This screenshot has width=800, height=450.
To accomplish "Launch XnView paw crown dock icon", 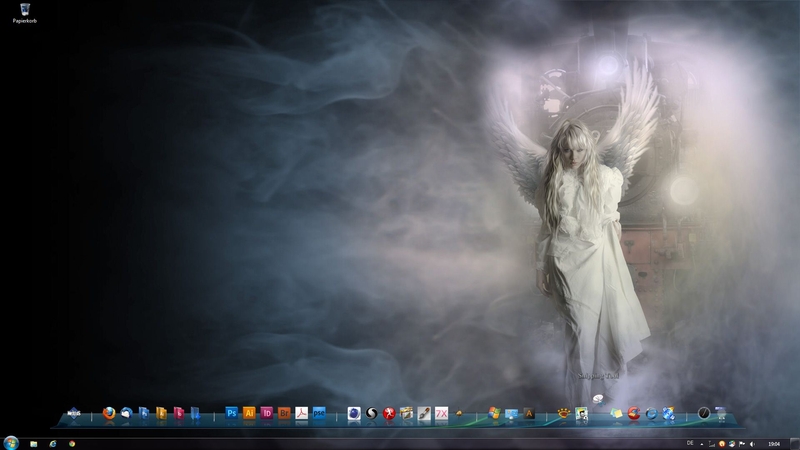I will pos(564,413).
